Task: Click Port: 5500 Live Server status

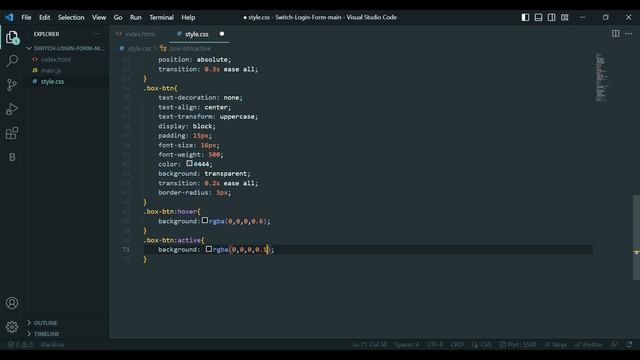Action: click(518, 344)
